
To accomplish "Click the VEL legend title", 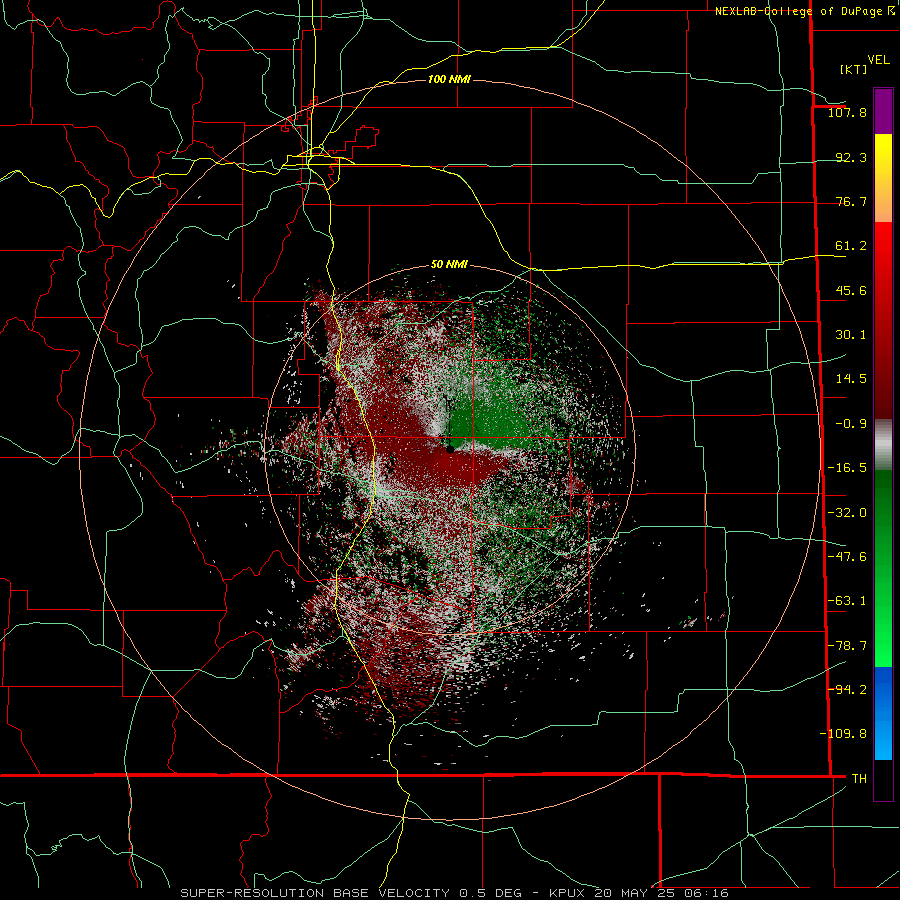I will tap(879, 60).
